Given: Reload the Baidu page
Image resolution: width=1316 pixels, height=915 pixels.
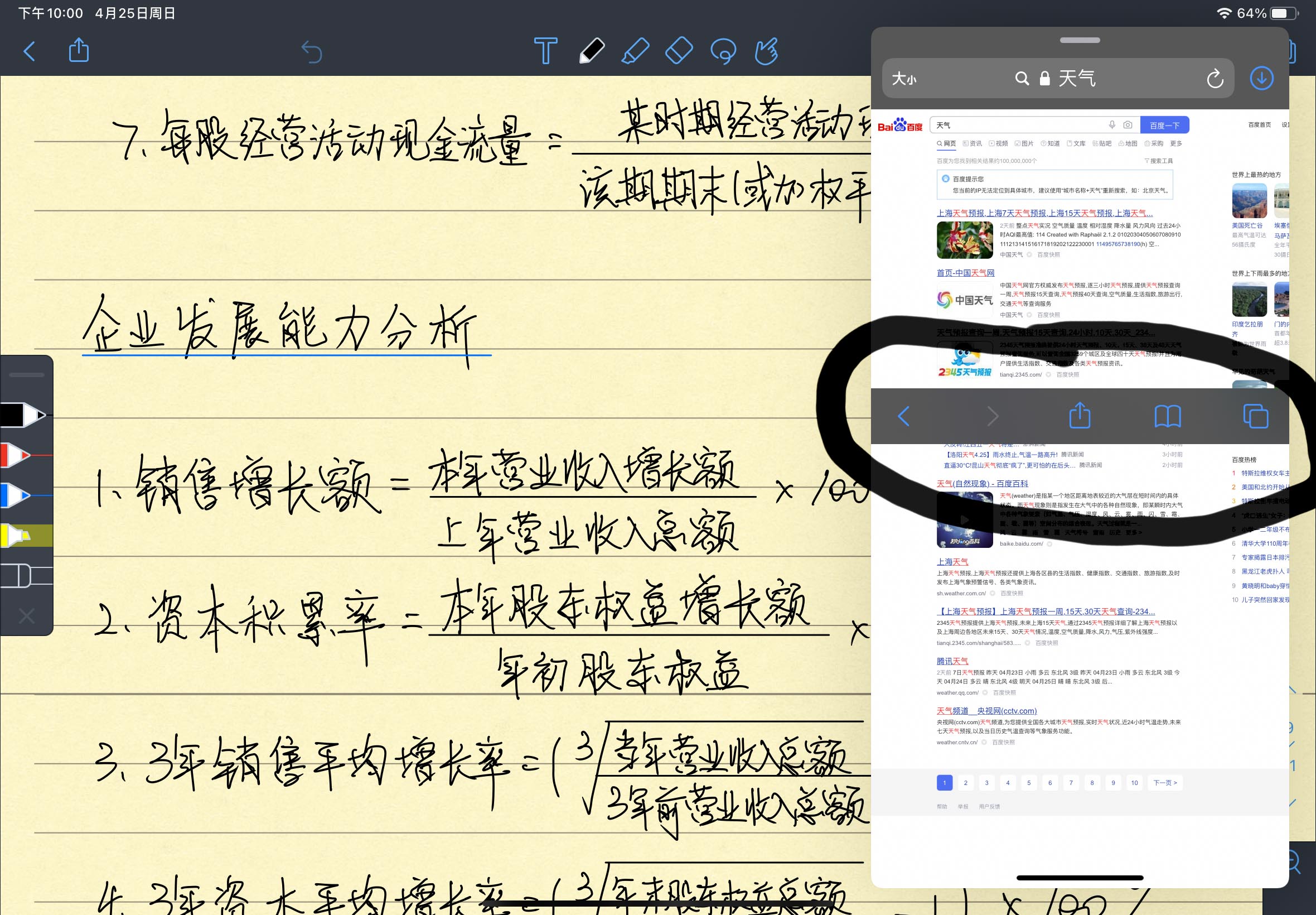Looking at the screenshot, I should tap(1215, 79).
